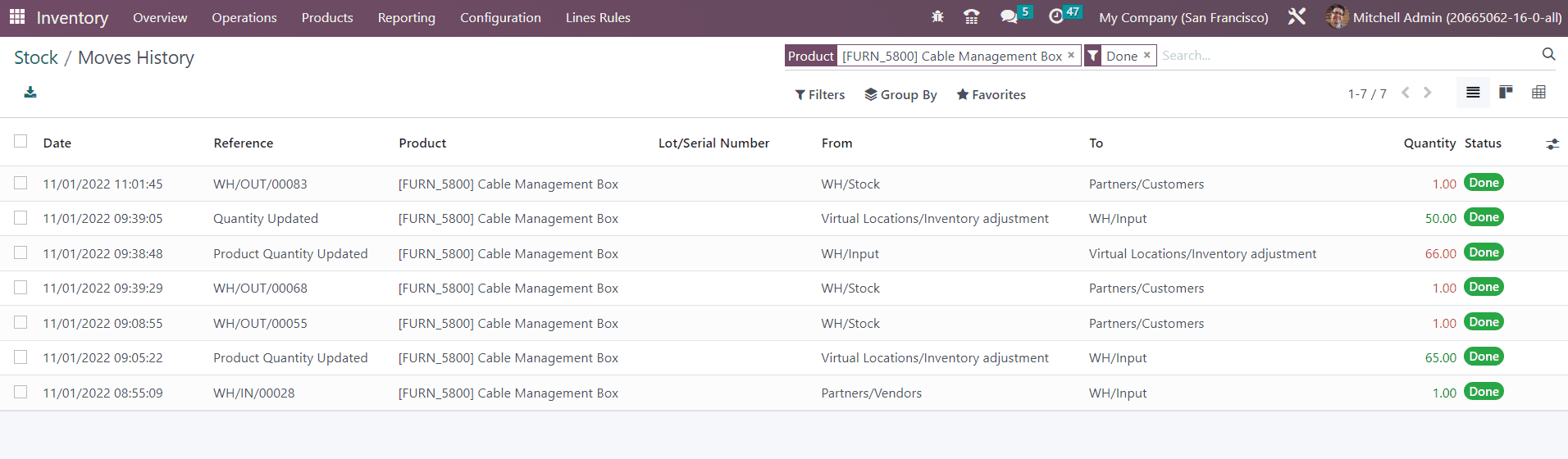Viewport: 1568px width, 459px height.
Task: Switch to kanban view
Action: tap(1506, 93)
